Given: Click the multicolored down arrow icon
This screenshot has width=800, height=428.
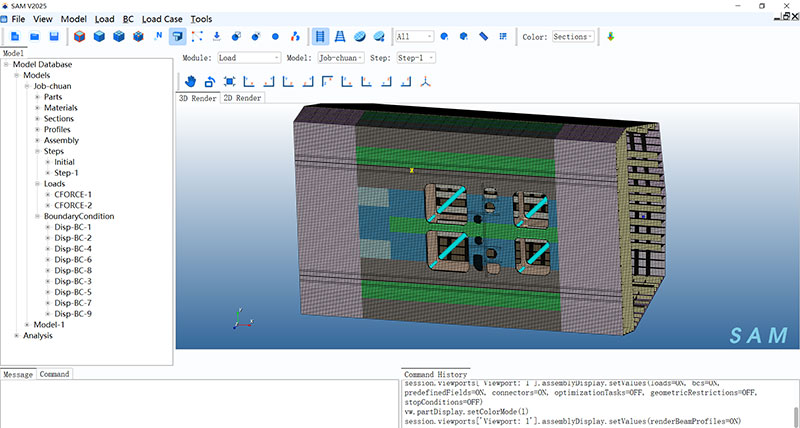Looking at the screenshot, I should tap(611, 37).
